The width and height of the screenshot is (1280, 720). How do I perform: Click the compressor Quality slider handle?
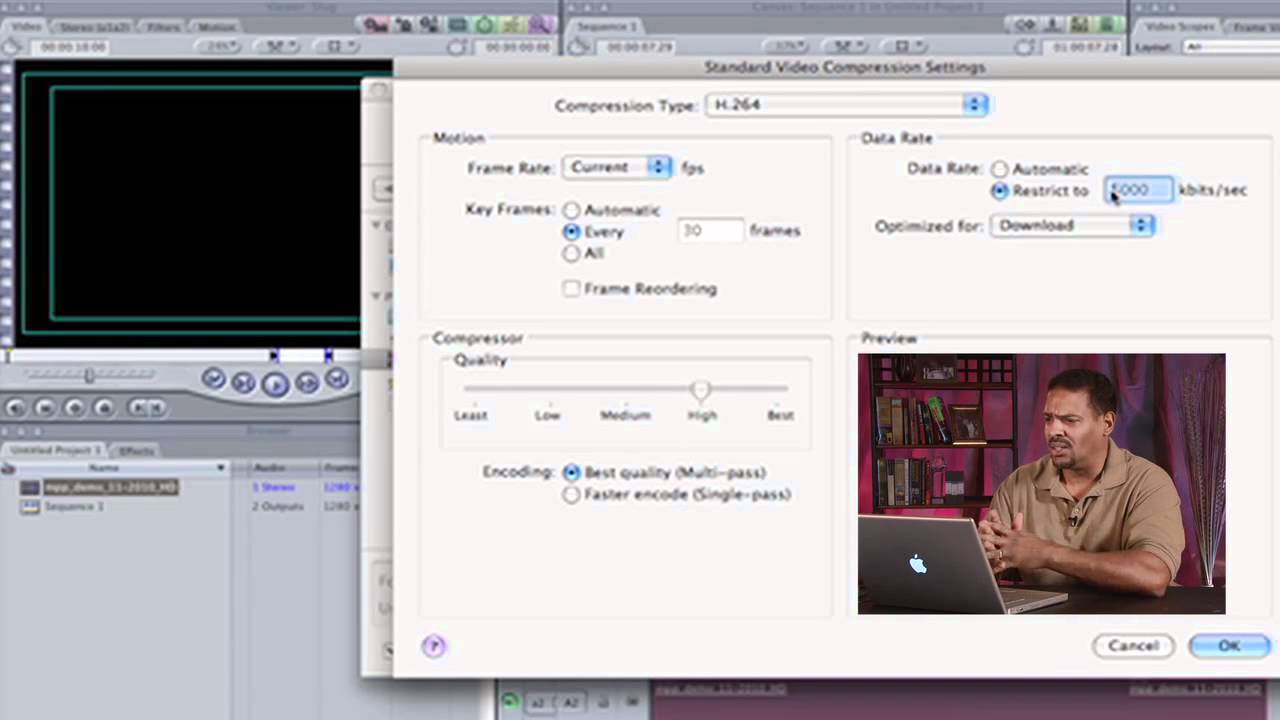tap(700, 390)
